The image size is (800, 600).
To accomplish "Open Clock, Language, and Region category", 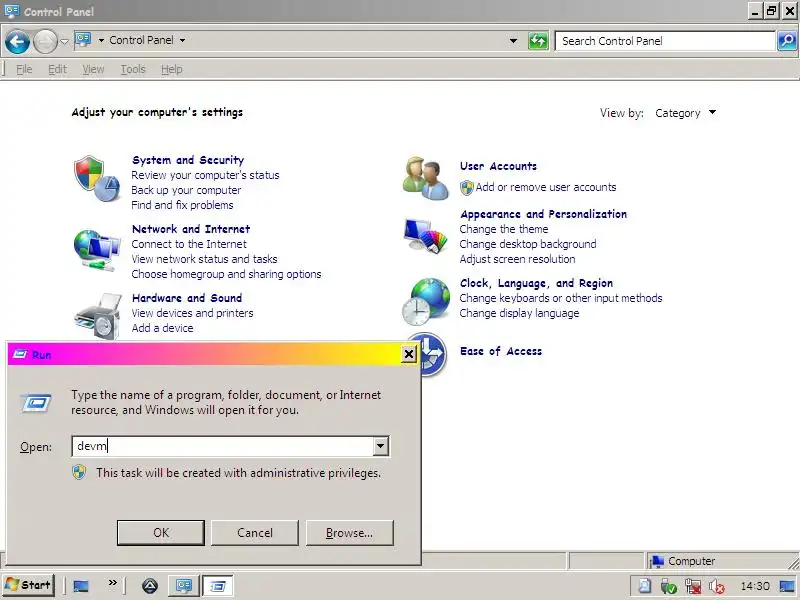I will (536, 283).
